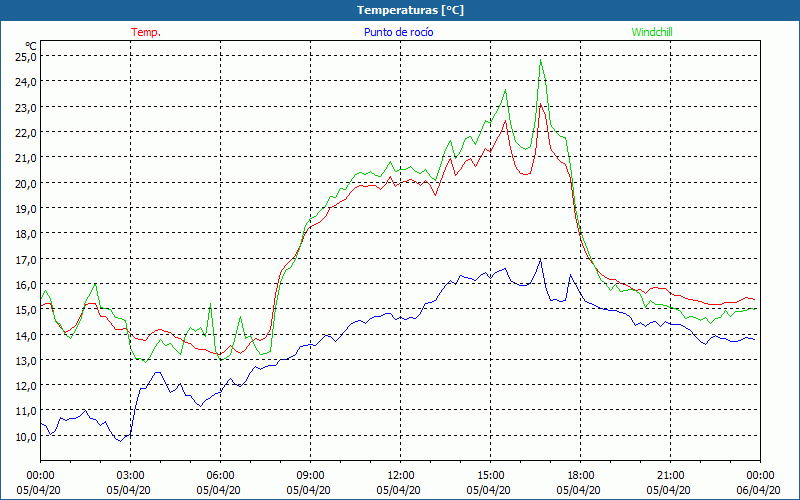The image size is (800, 500).
Task: Click the 21,0 y-axis value
Action: point(25,158)
